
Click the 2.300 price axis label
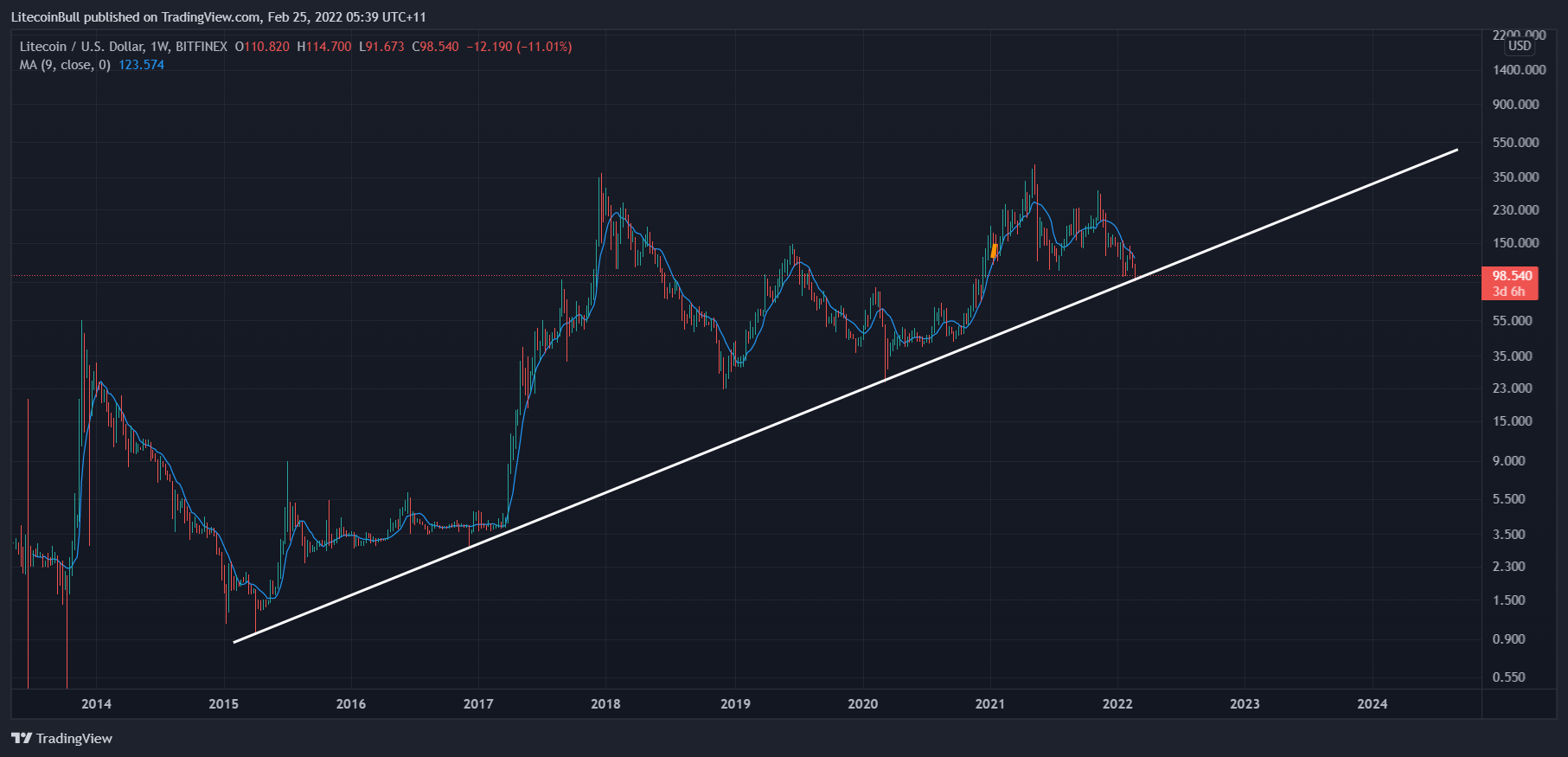point(1509,566)
